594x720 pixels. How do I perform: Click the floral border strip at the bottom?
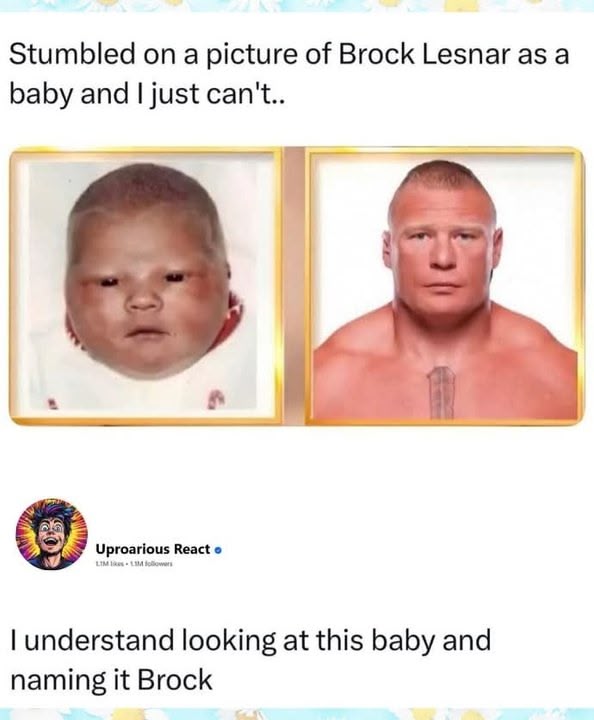[297, 714]
